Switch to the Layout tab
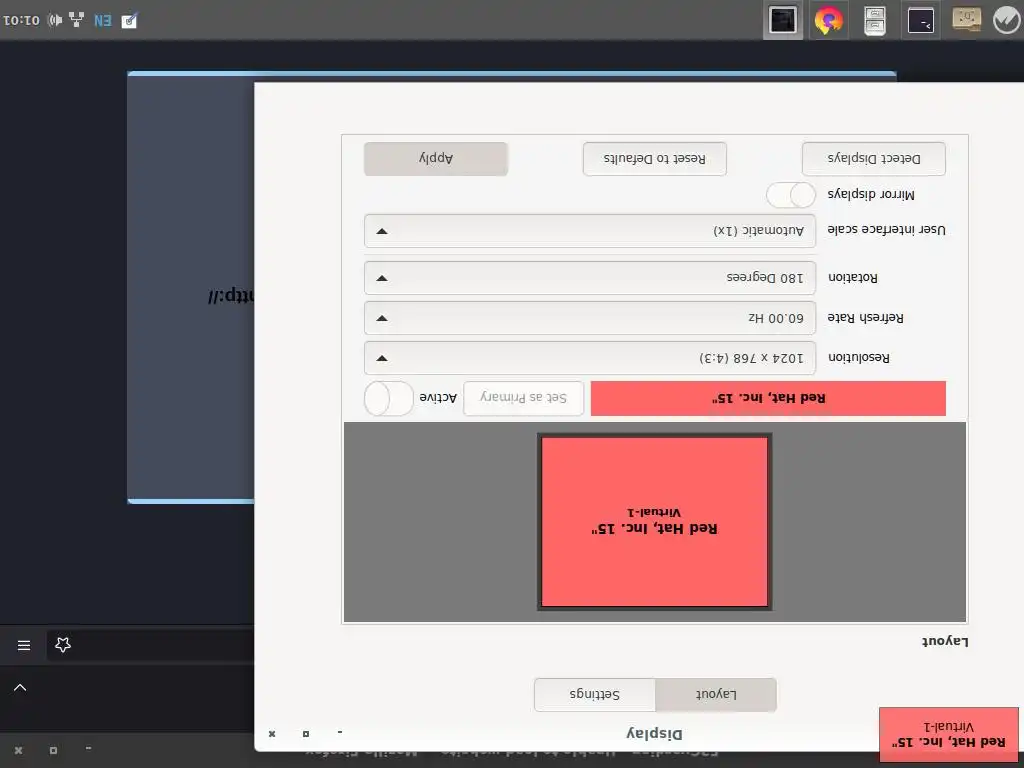The height and width of the screenshot is (768, 1024). point(716,694)
